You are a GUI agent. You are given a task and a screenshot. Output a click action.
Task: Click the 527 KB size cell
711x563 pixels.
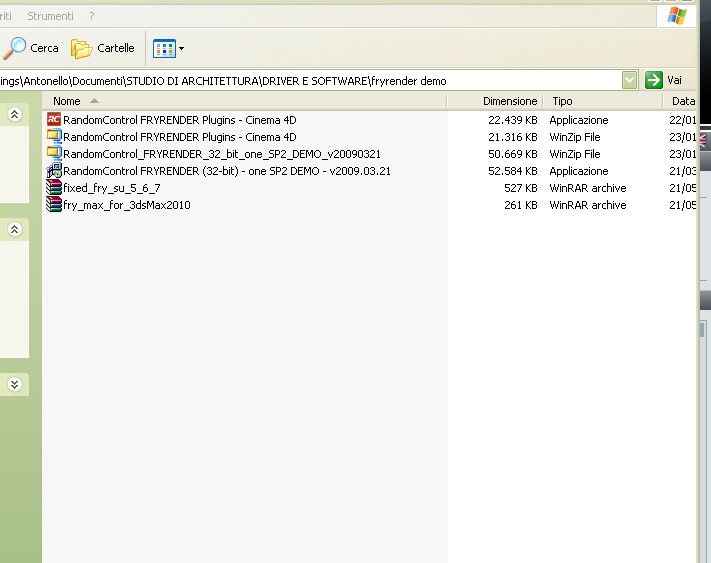[521, 188]
